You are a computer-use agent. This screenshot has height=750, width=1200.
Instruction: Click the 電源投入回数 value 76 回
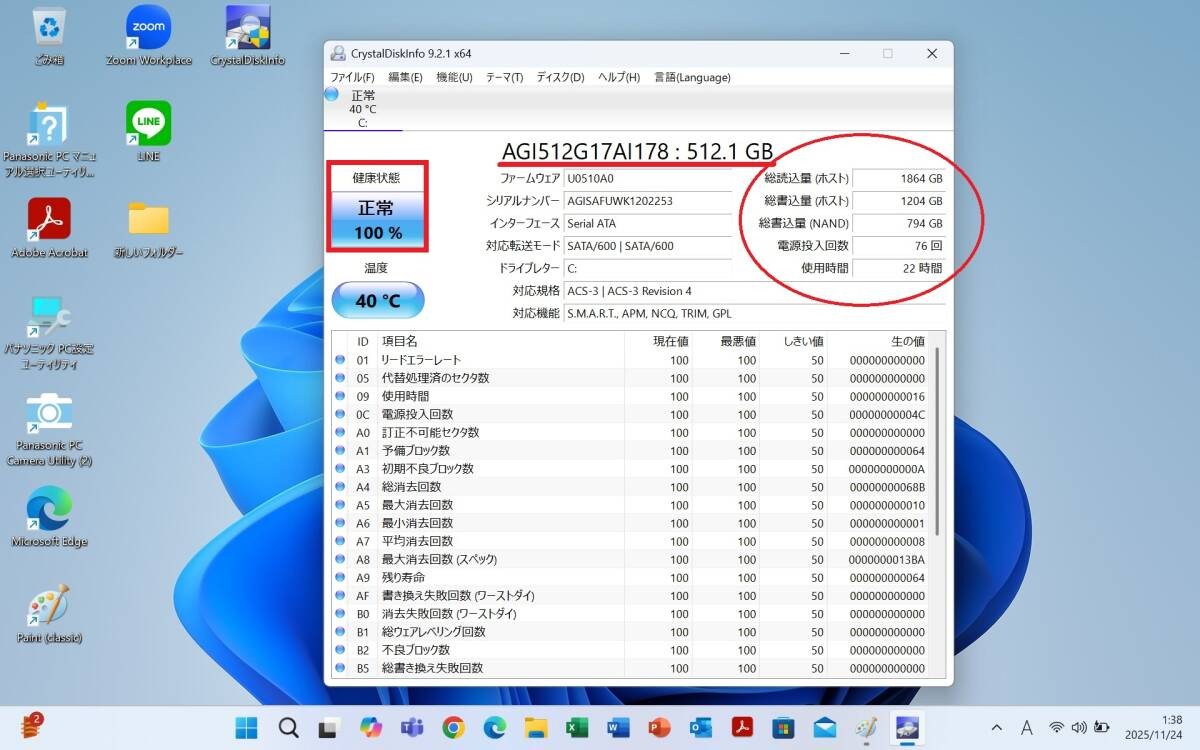pyautogui.click(x=899, y=245)
